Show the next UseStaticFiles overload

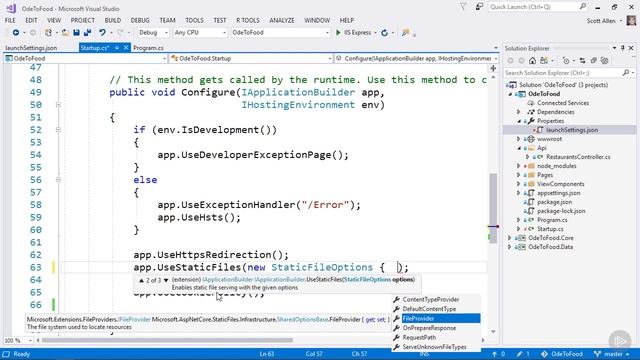point(166,280)
